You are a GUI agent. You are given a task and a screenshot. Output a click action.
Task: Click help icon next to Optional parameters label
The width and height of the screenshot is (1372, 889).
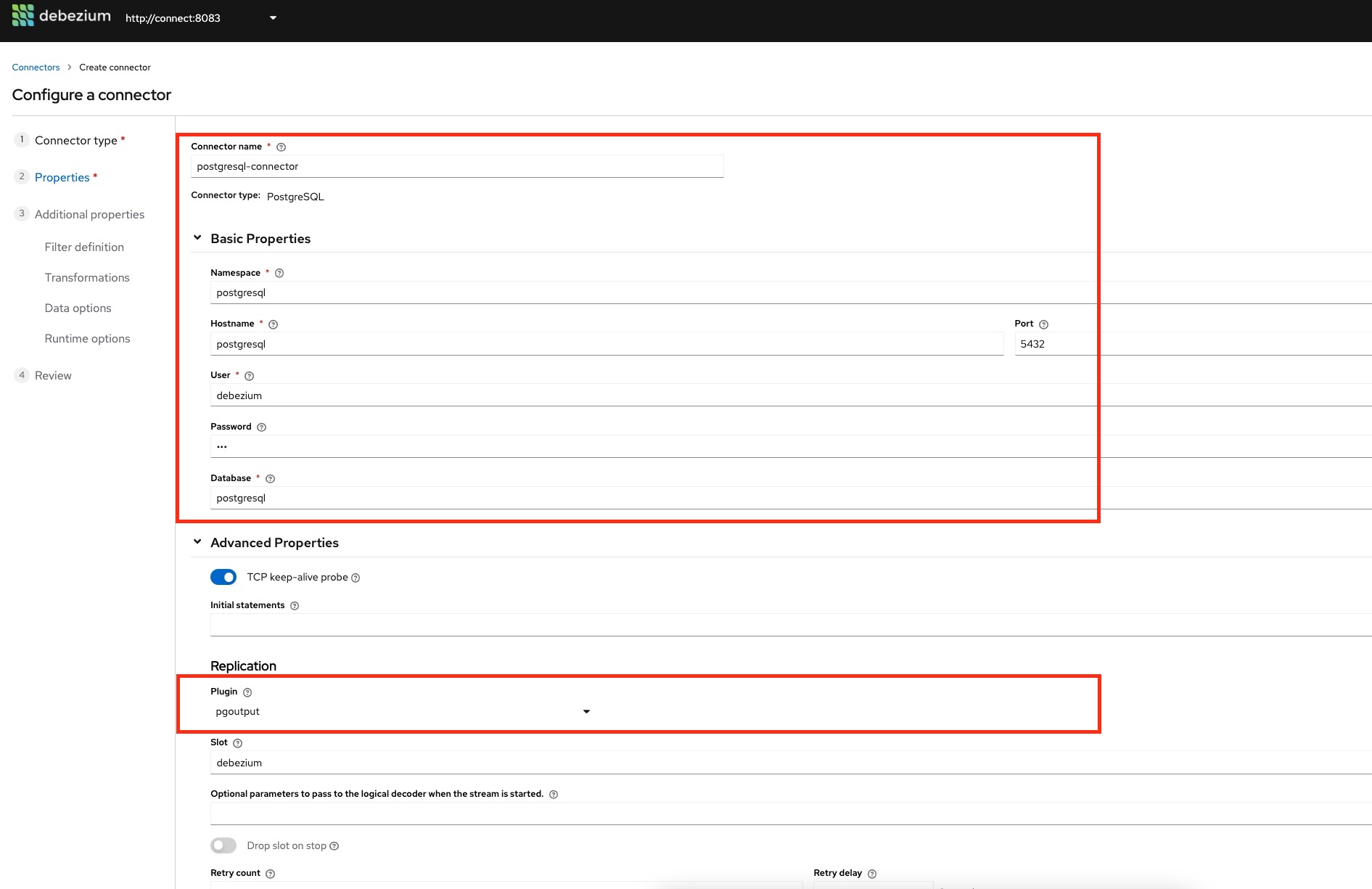tap(554, 795)
